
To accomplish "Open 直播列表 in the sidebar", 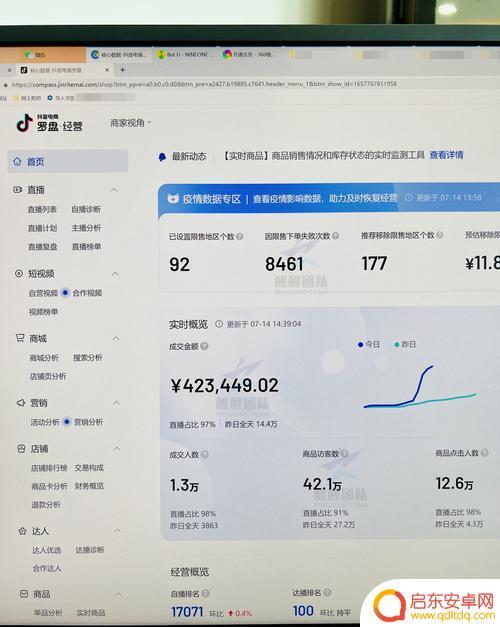I will click(x=42, y=209).
